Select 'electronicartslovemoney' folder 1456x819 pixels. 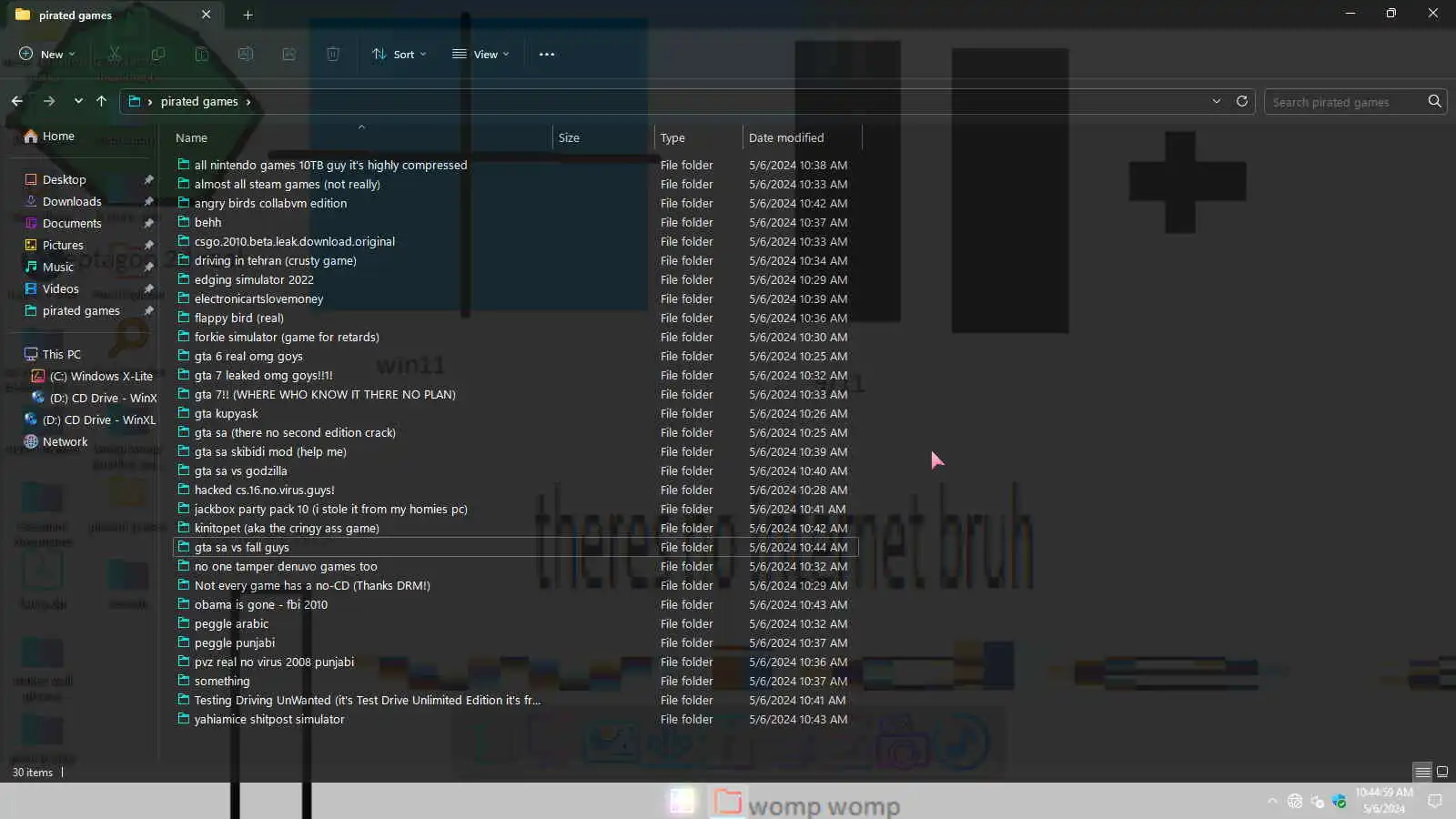pos(515,298)
